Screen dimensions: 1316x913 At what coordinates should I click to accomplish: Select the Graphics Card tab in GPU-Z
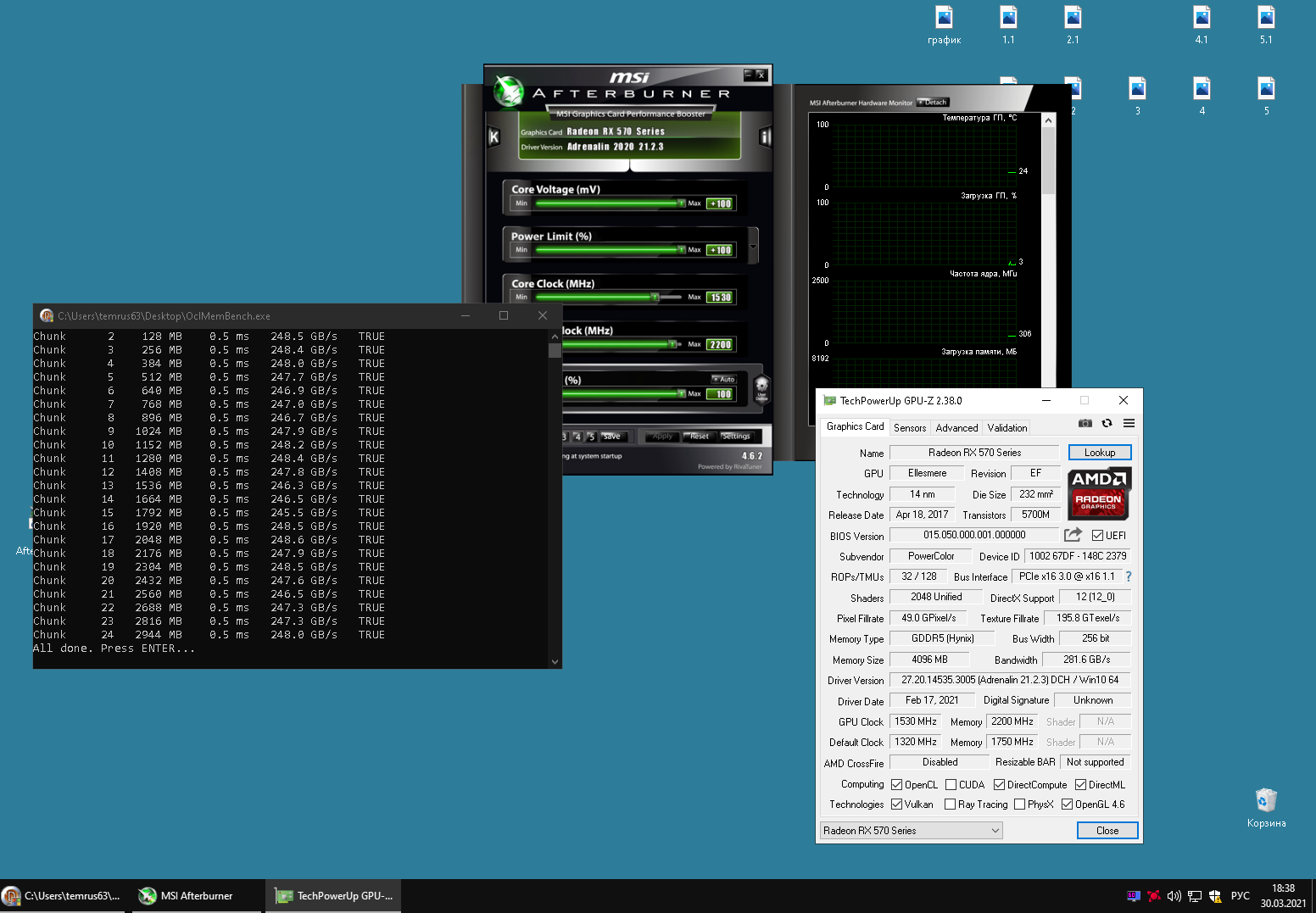point(855,426)
